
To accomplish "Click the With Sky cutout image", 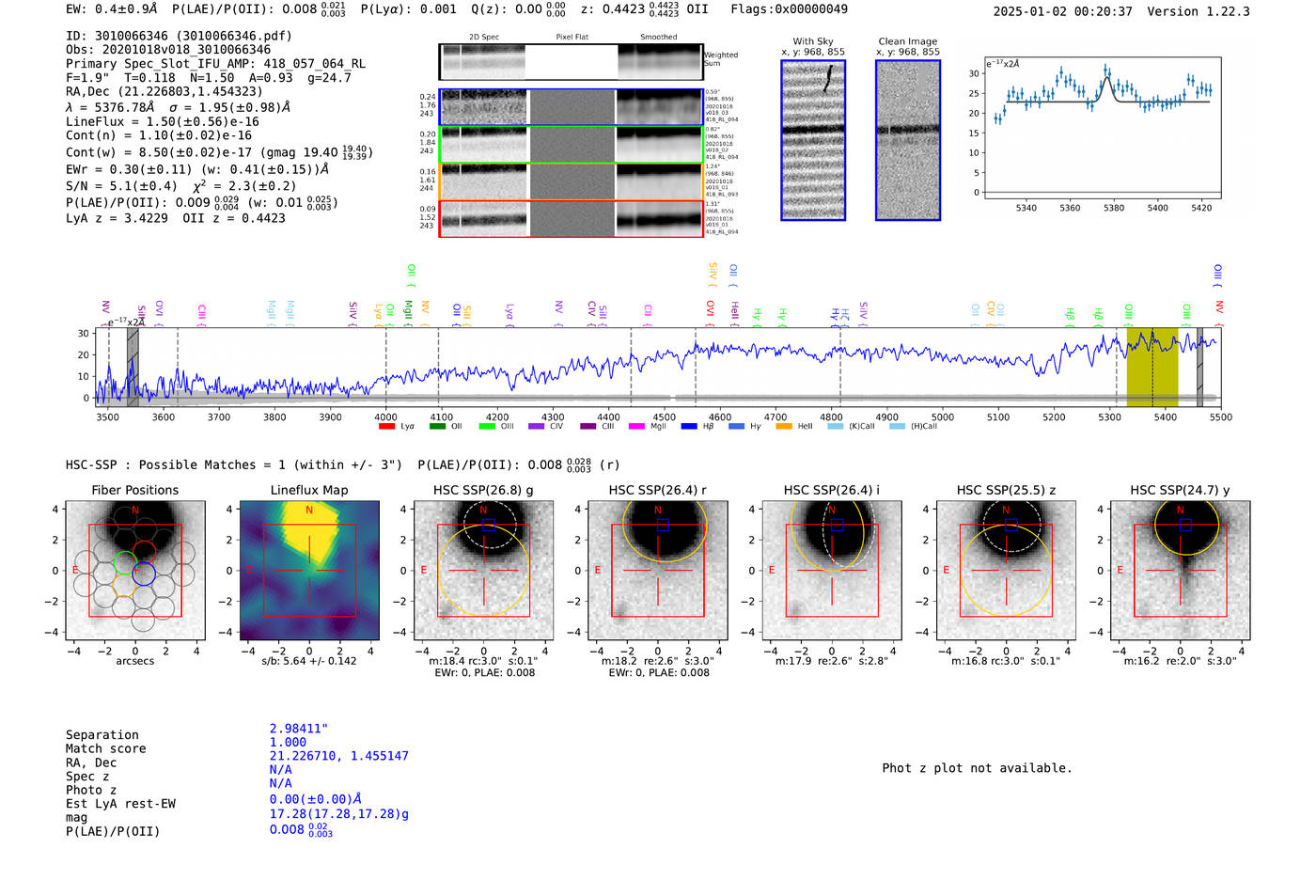I will [x=813, y=140].
